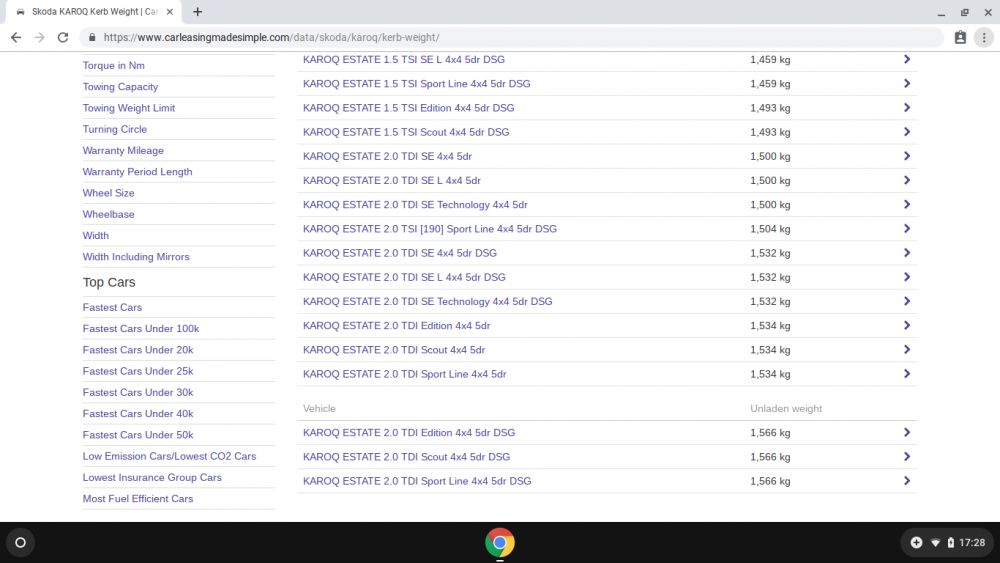The width and height of the screenshot is (1000, 563).
Task: Open arrow for 2.0 TDI Edition 4x4 5dr DSG
Action: [x=907, y=433]
